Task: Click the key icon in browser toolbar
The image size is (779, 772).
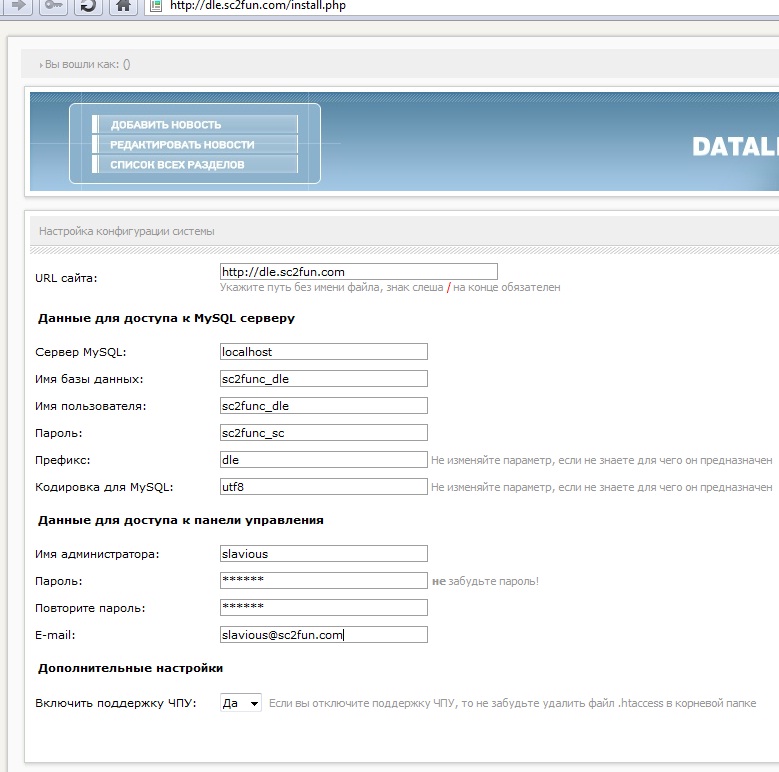Action: click(53, 6)
